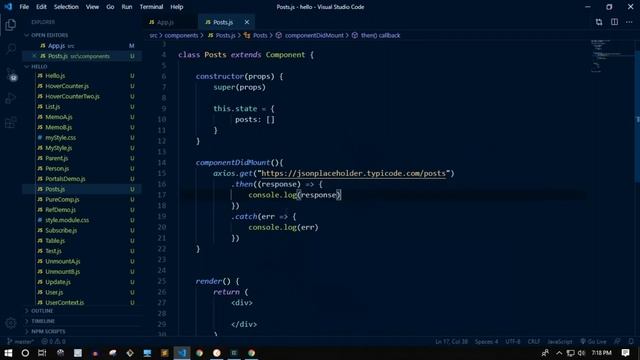Open UserContext.js in the explorer
This screenshot has height=360, width=640.
[x=83, y=302]
